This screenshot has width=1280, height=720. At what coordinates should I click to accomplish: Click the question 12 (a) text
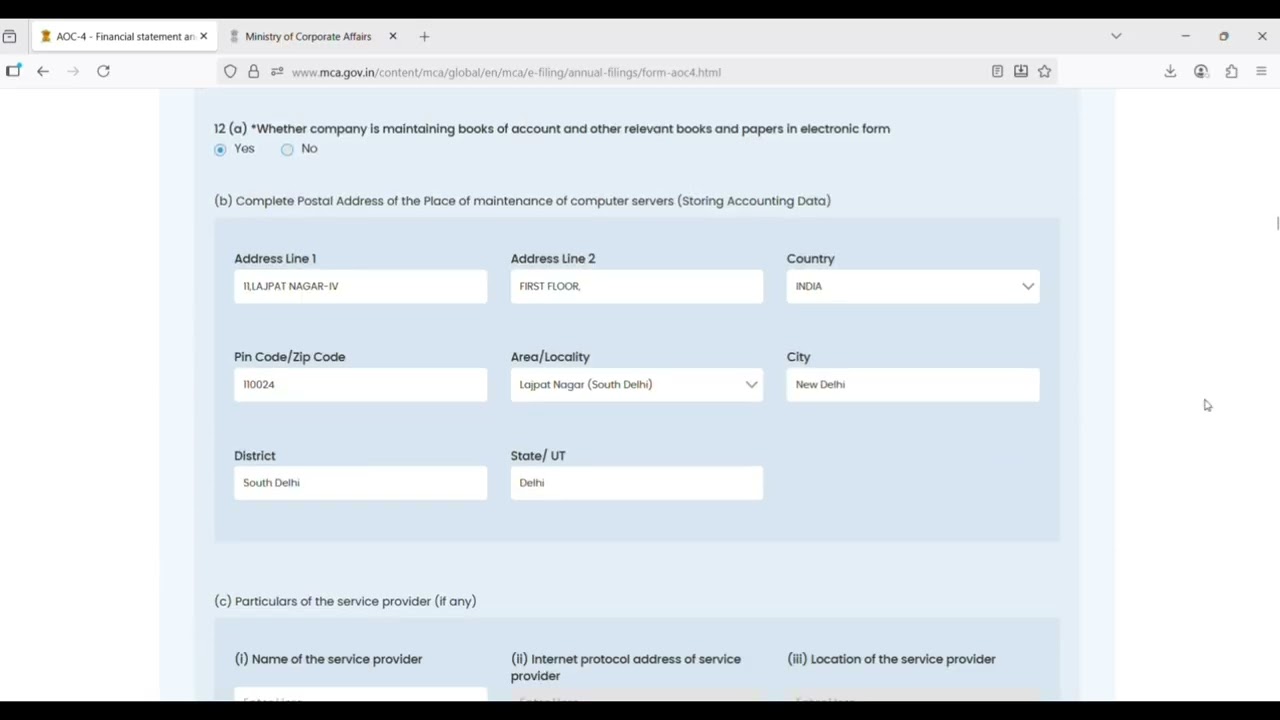[552, 129]
